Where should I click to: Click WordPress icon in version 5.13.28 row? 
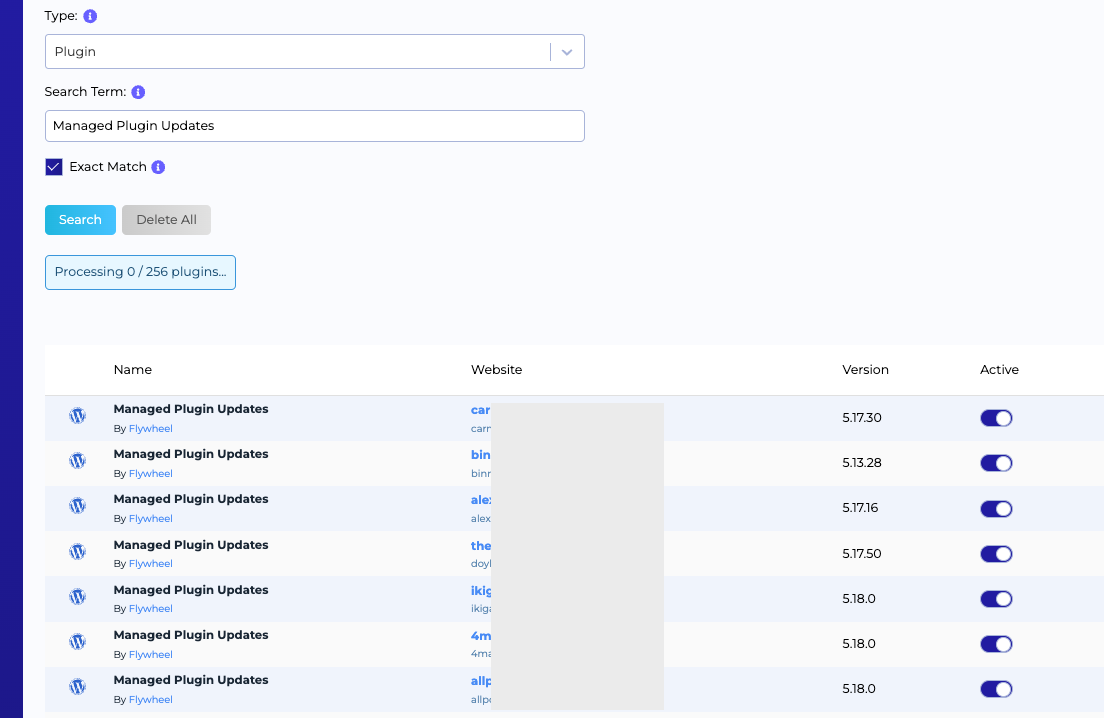click(x=77, y=461)
